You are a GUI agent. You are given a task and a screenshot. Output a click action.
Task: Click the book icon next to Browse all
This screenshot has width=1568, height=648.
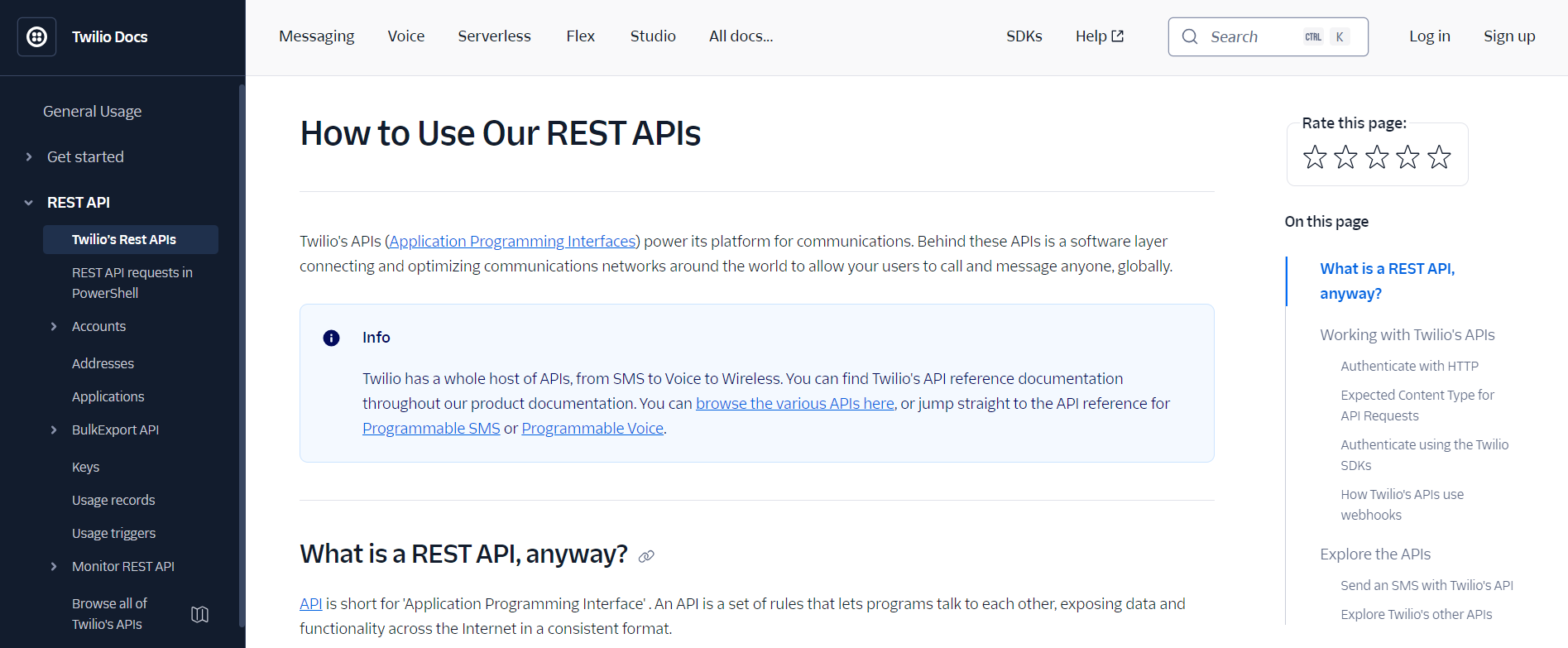[199, 614]
